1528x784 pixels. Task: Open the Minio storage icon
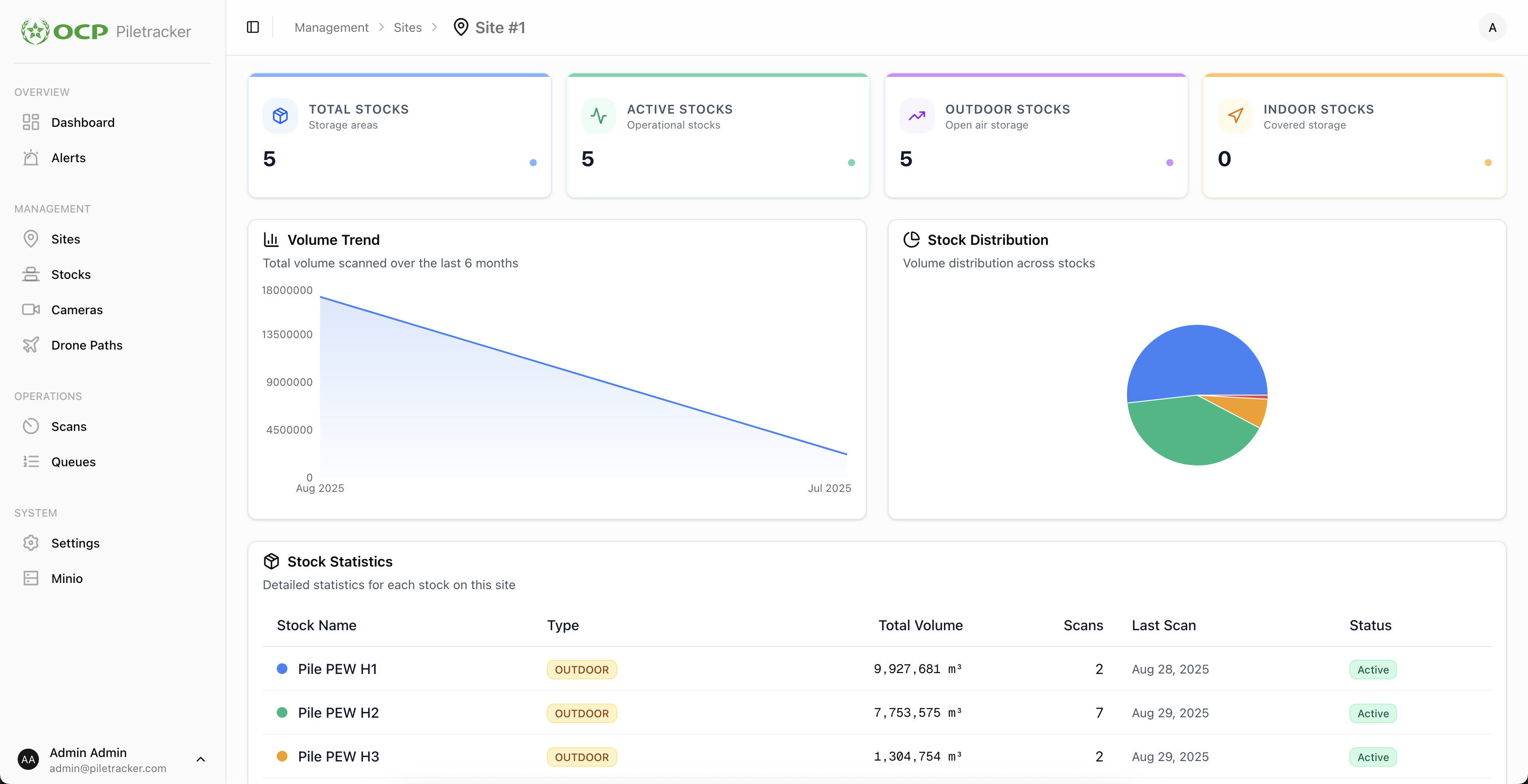[x=31, y=578]
